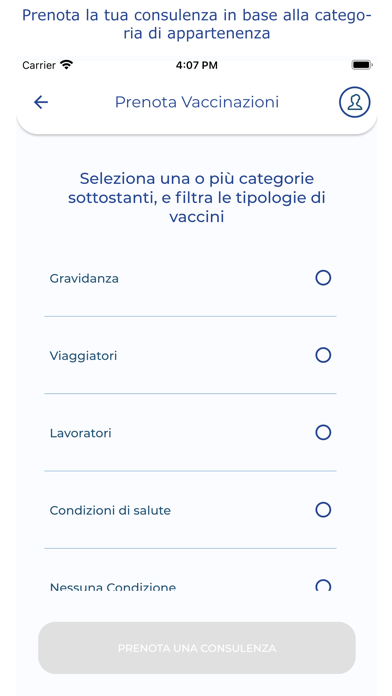The height and width of the screenshot is (696, 392).
Task: Select the Gravidanza radio button
Action: pyautogui.click(x=323, y=278)
